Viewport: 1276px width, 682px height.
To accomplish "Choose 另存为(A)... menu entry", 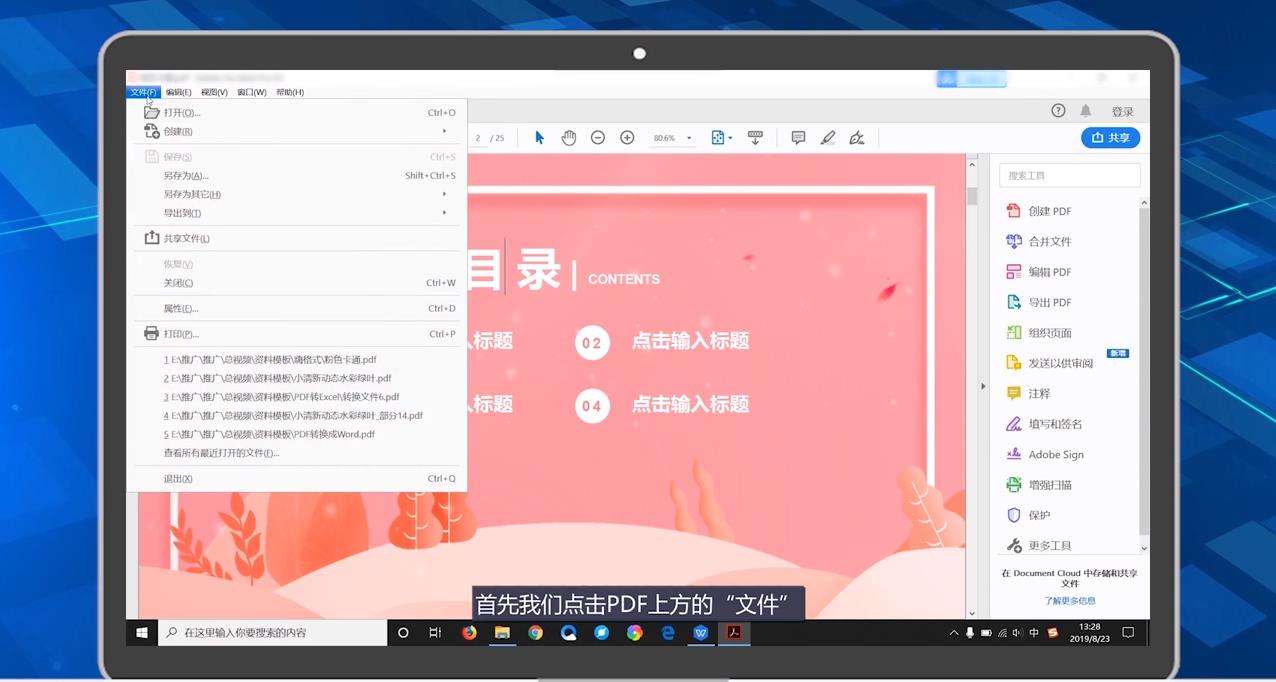I will coord(297,176).
